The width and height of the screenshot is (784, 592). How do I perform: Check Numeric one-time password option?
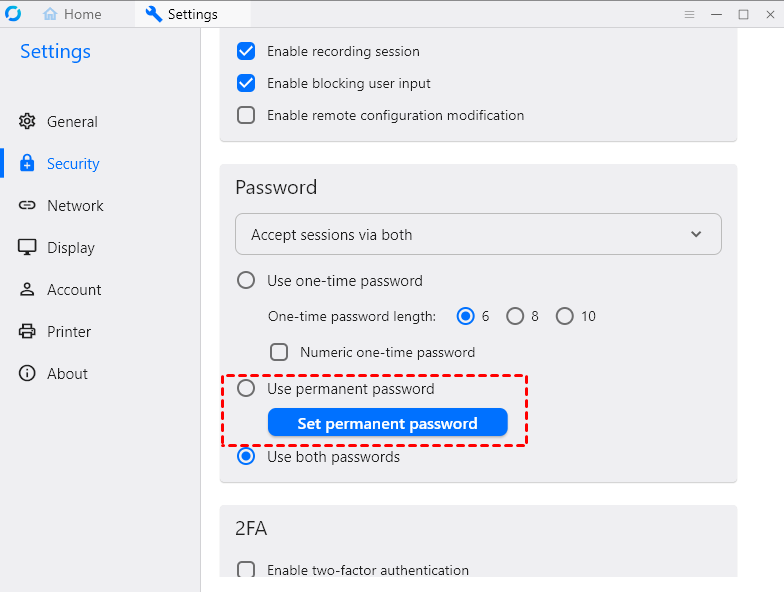[280, 353]
